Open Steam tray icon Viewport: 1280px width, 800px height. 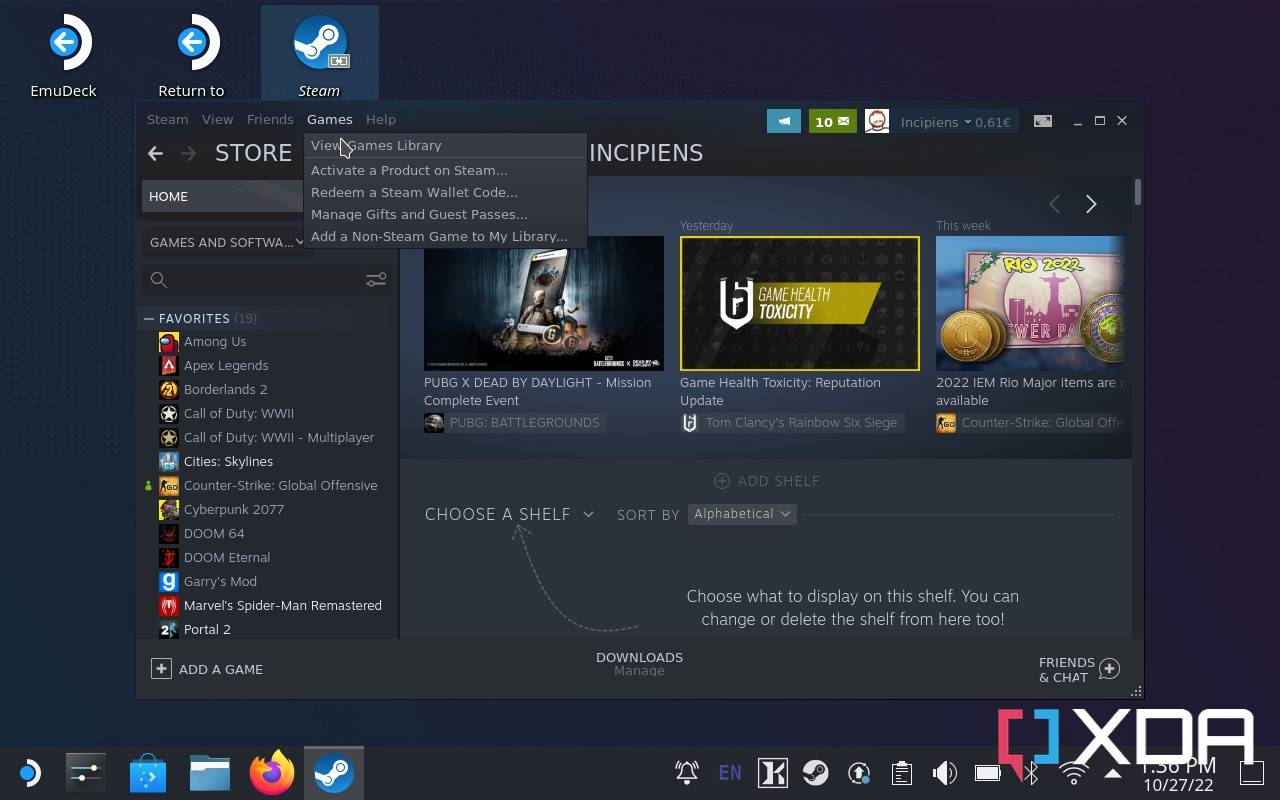[815, 773]
